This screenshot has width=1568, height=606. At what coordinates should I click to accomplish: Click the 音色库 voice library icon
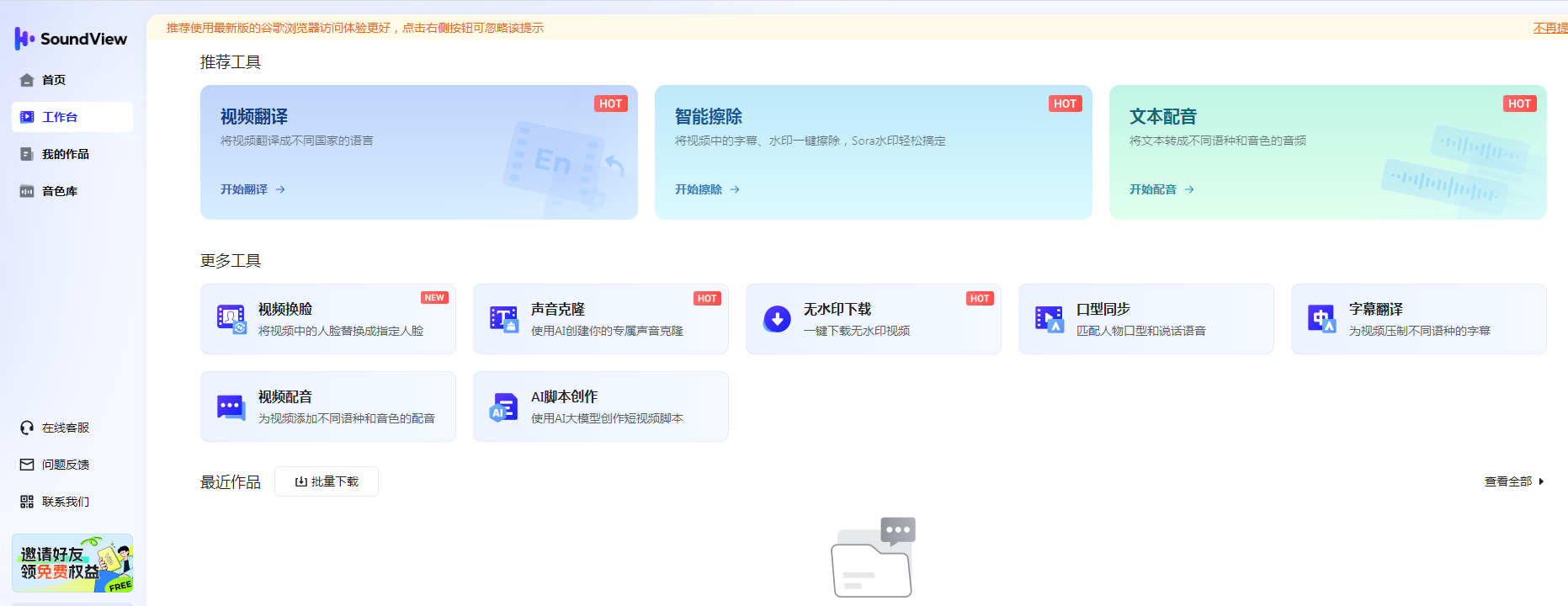(27, 191)
